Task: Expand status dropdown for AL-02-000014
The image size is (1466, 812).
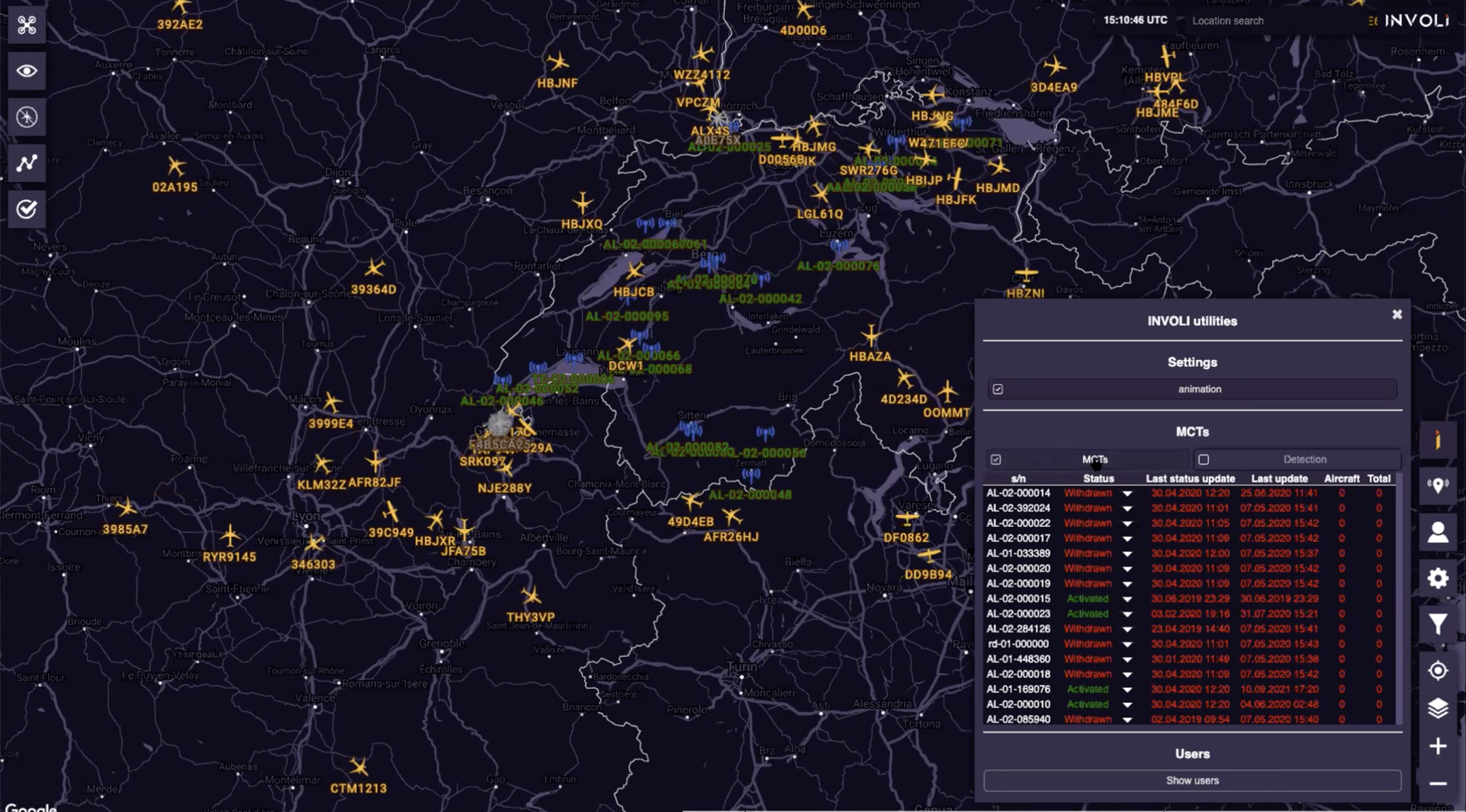Action: (x=1128, y=493)
